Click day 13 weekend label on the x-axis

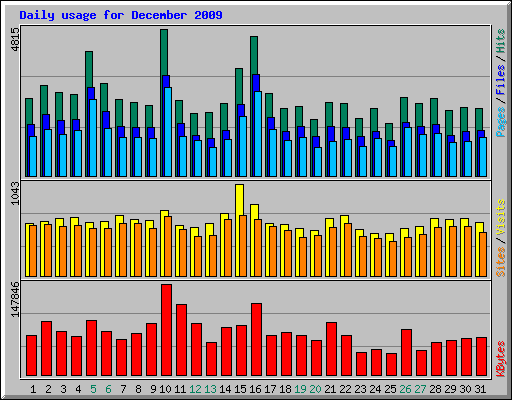pyautogui.click(x=210, y=389)
